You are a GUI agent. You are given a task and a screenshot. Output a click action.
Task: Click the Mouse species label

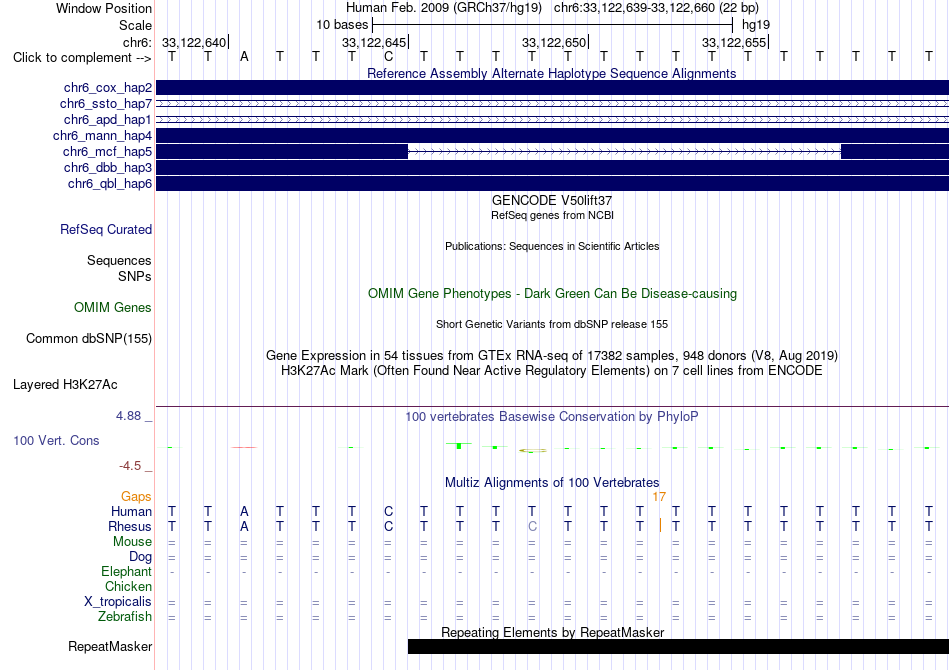[x=132, y=542]
